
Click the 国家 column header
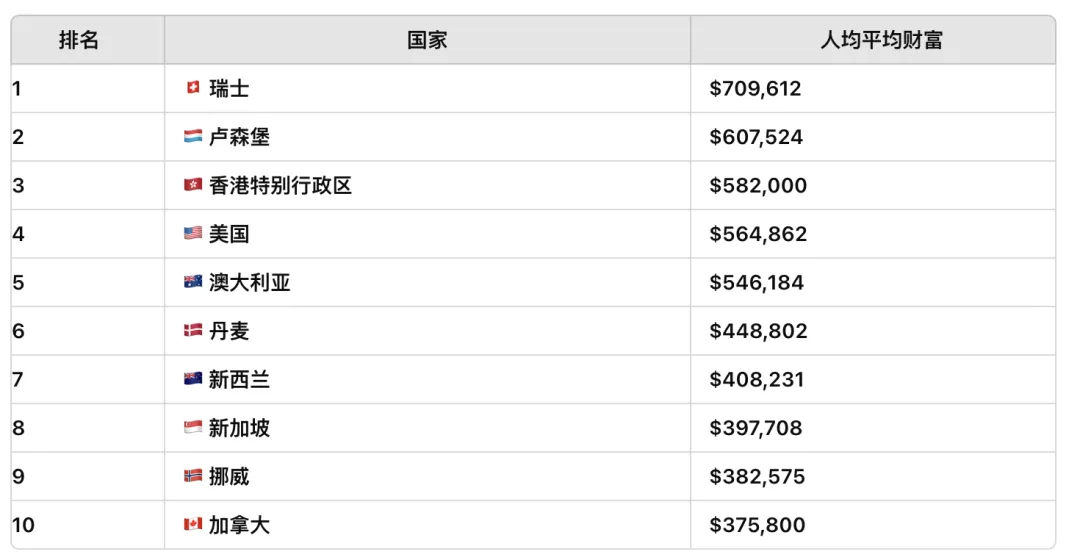(x=427, y=41)
